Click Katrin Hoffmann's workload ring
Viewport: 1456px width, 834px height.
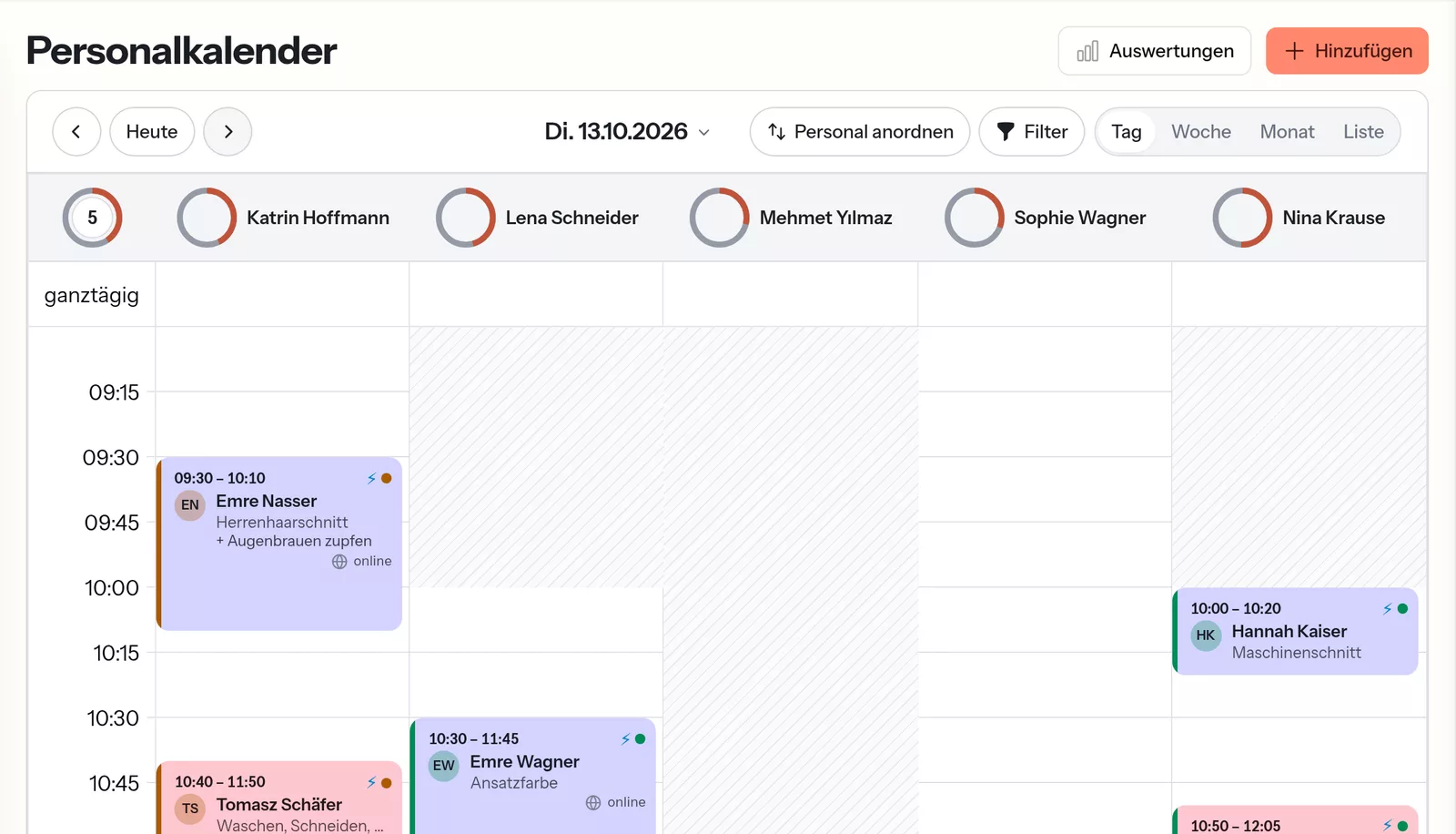[207, 218]
